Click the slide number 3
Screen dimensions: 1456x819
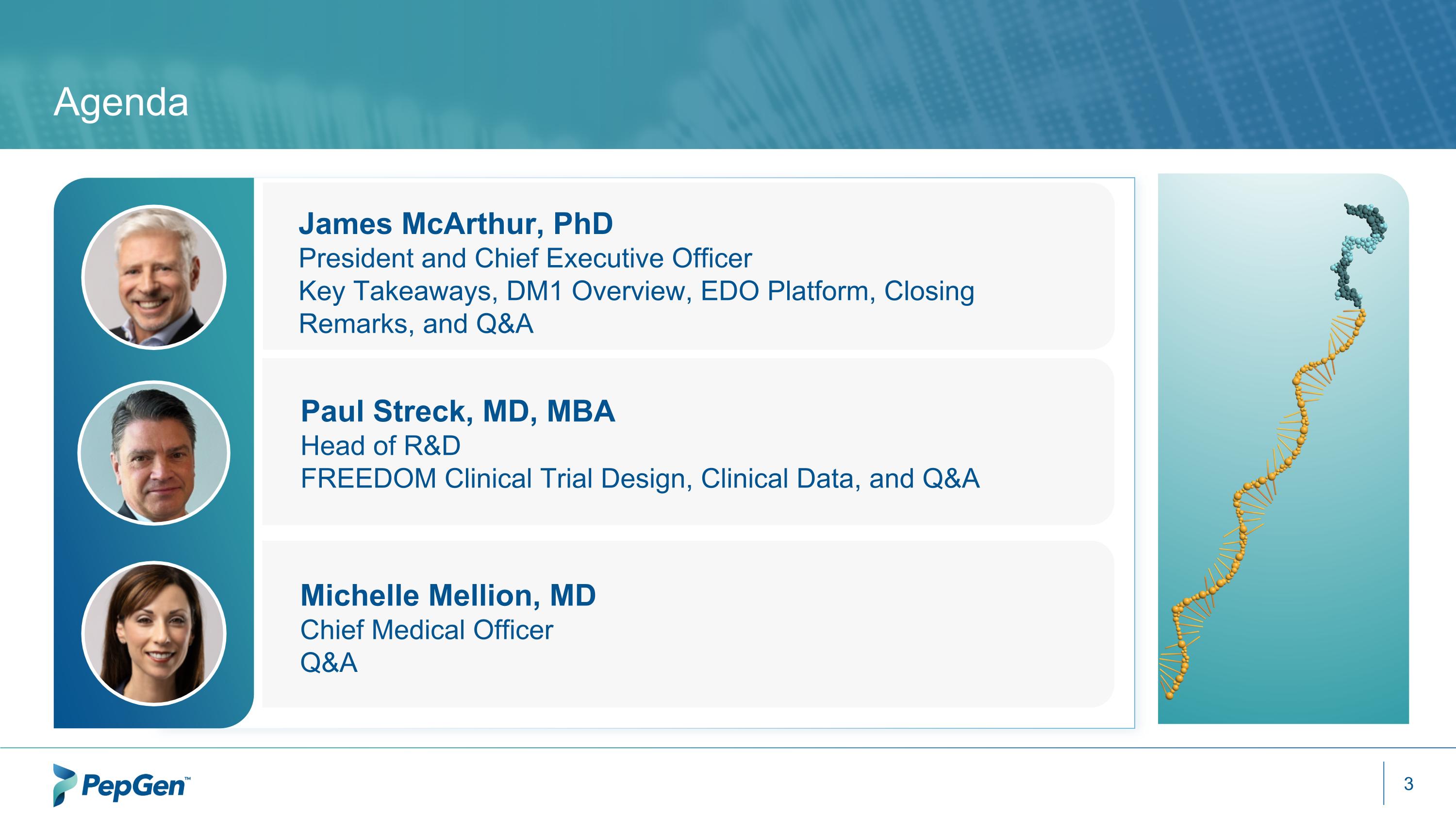(x=1408, y=784)
